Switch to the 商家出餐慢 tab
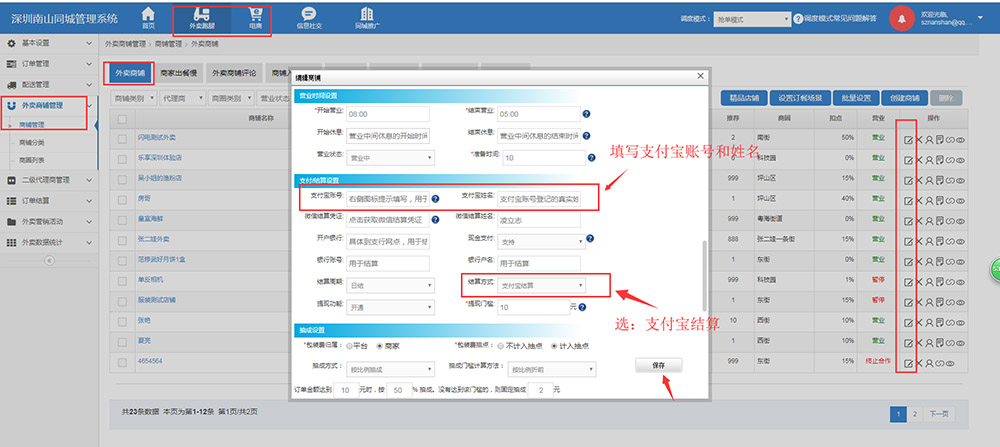Viewport: 1000px width, 447px height. pos(179,73)
